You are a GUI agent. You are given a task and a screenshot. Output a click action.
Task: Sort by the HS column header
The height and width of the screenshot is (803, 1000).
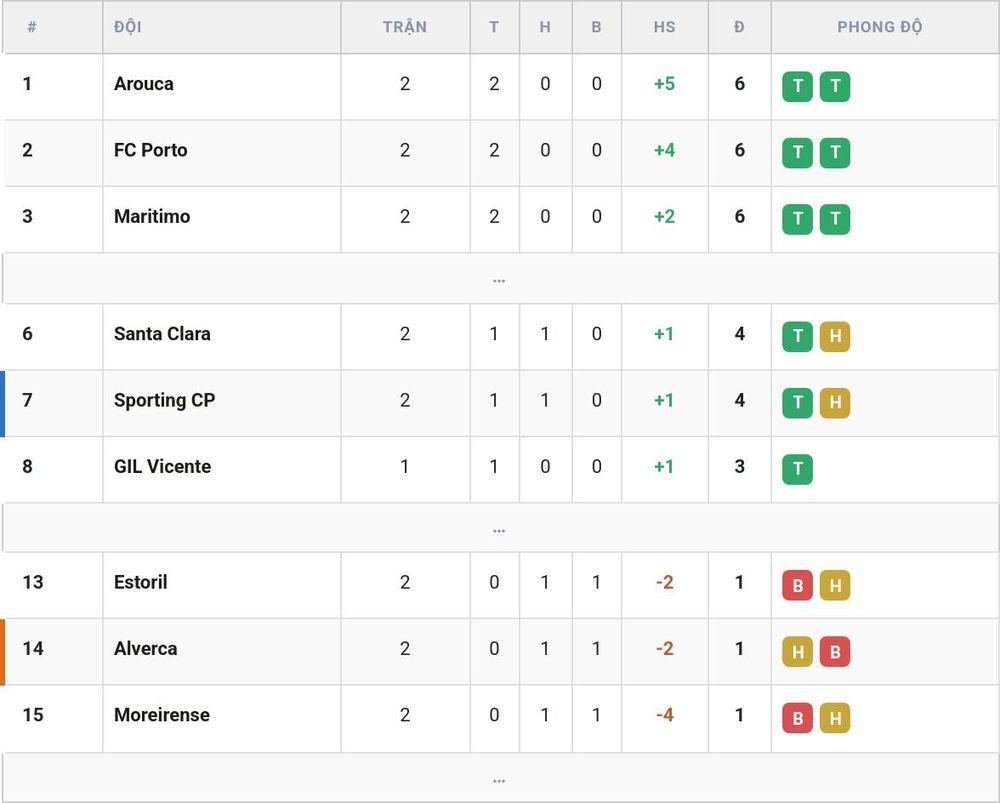coord(664,27)
